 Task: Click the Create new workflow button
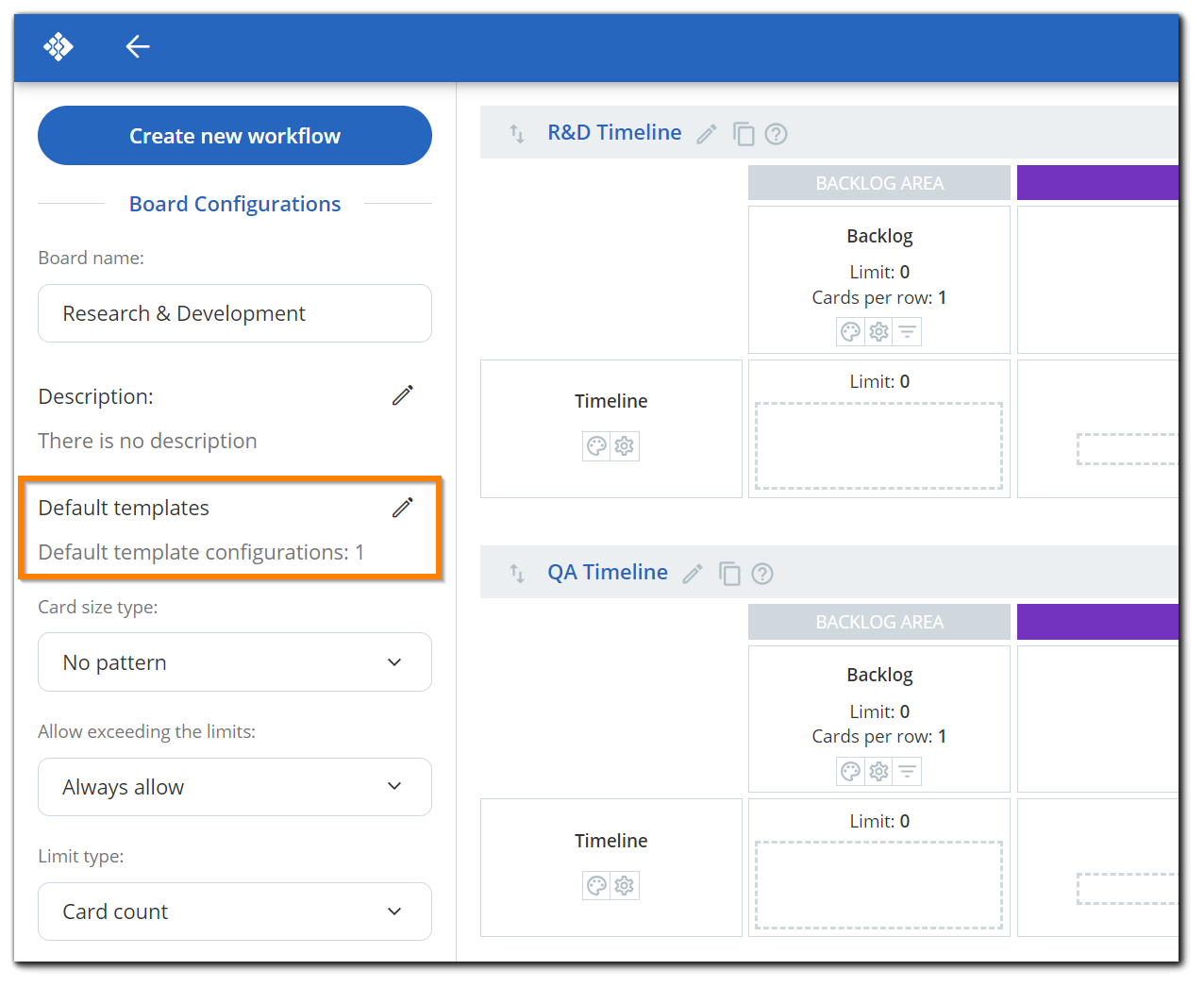coord(234,135)
